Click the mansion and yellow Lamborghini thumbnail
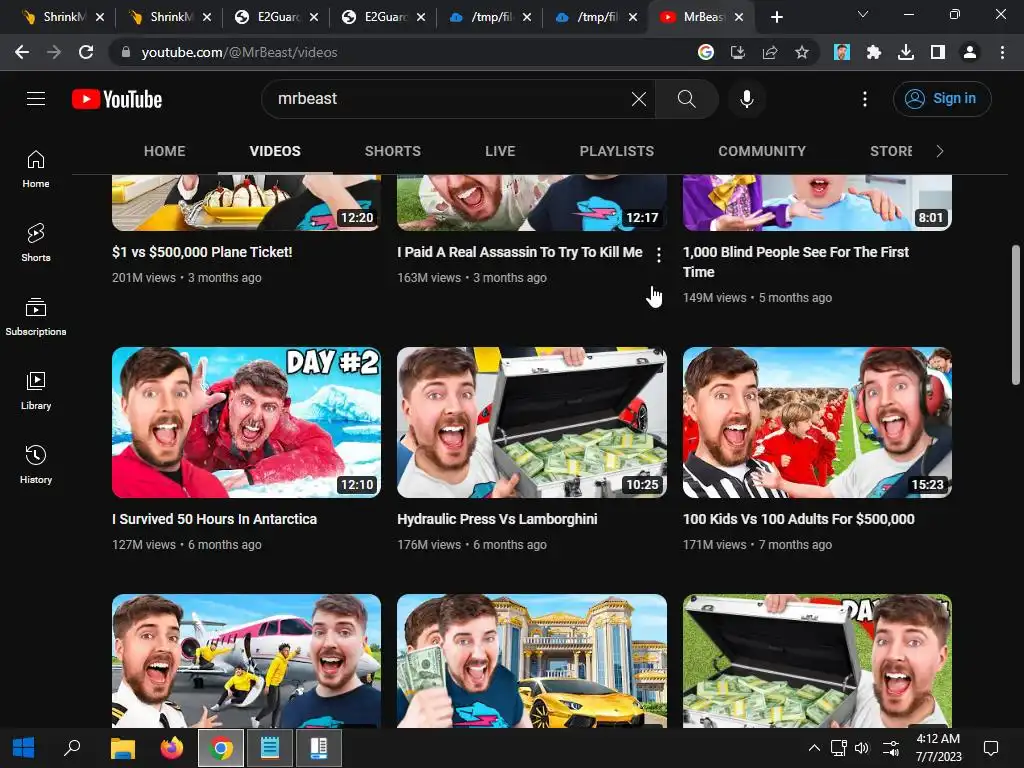The width and height of the screenshot is (1024, 768). 532,660
